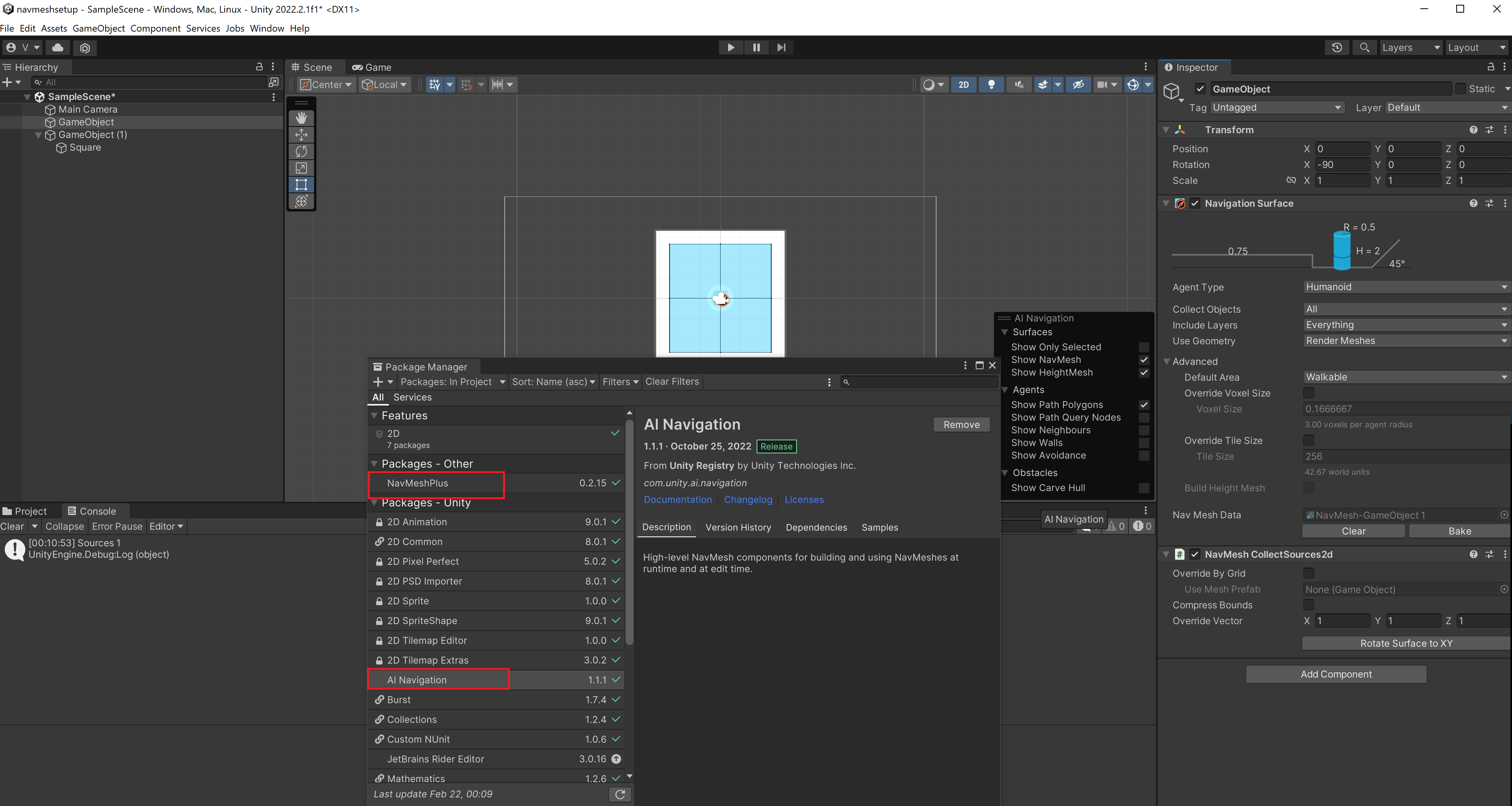Collapse GameObject (1) in Hierarchy
The width and height of the screenshot is (1512, 806).
pos(39,135)
